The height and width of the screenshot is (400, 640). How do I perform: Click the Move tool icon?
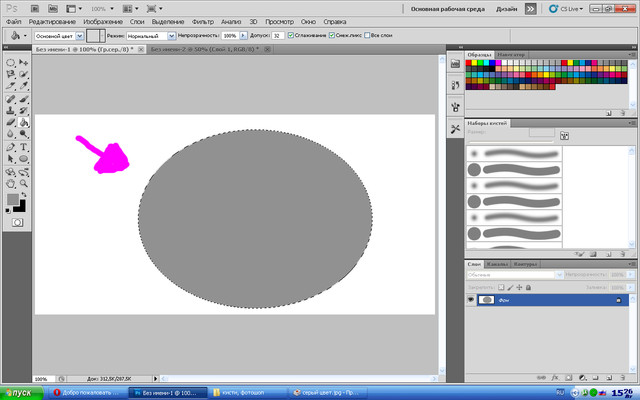click(x=23, y=63)
